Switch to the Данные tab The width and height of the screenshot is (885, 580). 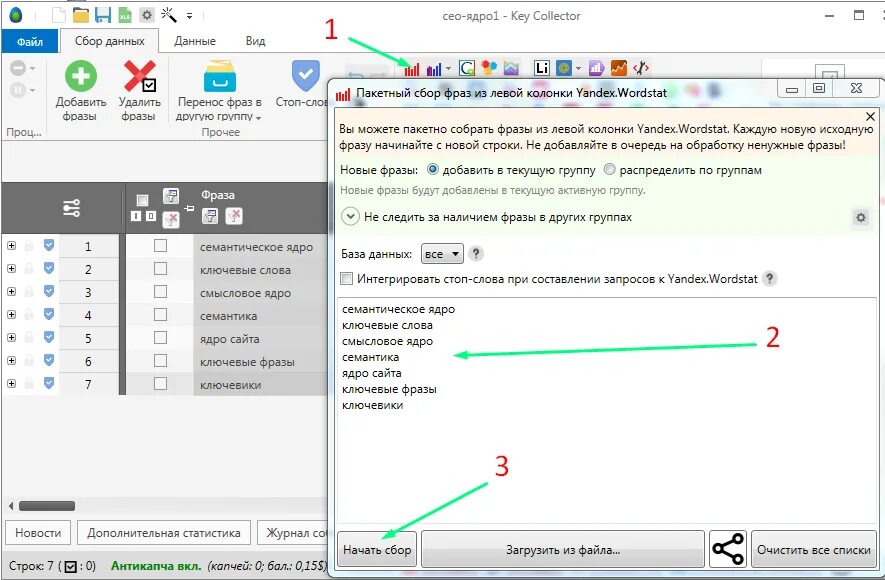[195, 41]
